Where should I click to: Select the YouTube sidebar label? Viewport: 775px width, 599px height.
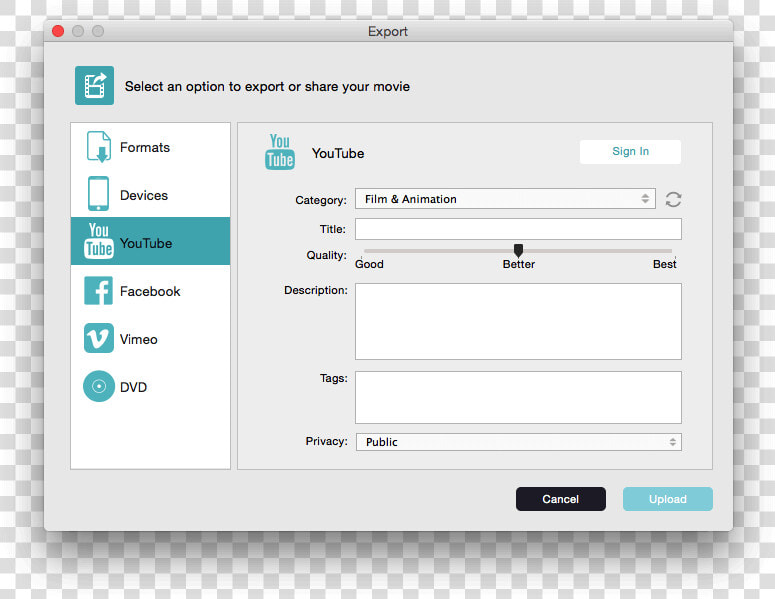click(x=146, y=243)
